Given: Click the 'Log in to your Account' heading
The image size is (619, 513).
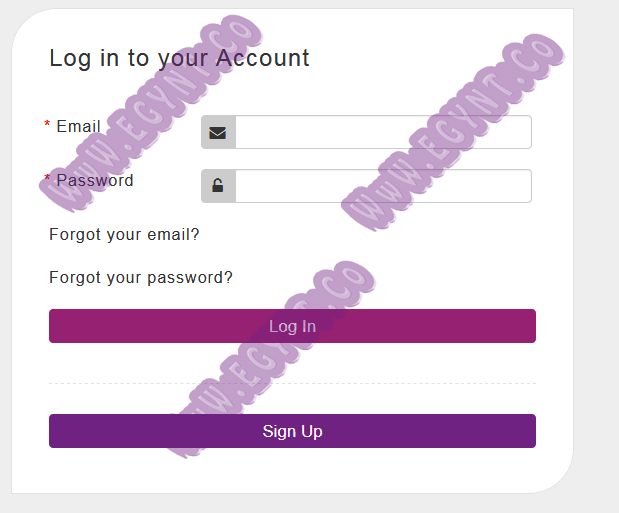Looking at the screenshot, I should (179, 58).
